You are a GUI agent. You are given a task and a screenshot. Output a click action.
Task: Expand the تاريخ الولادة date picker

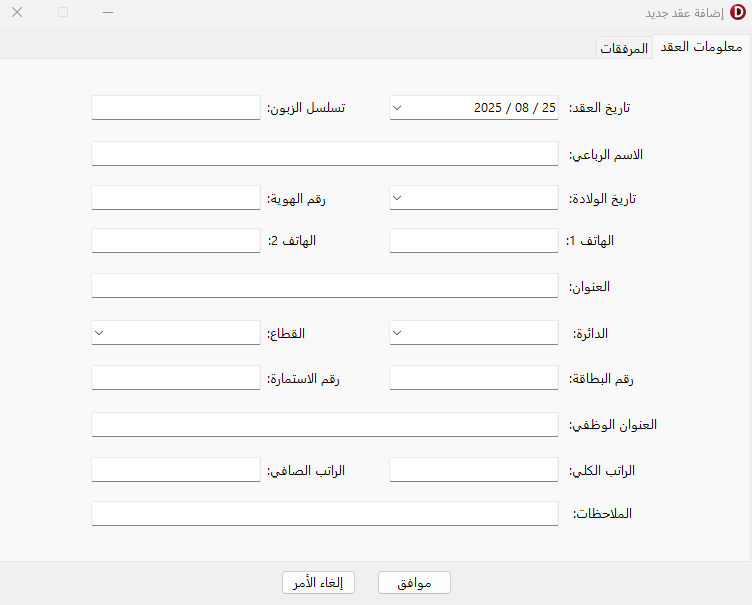[397, 198]
